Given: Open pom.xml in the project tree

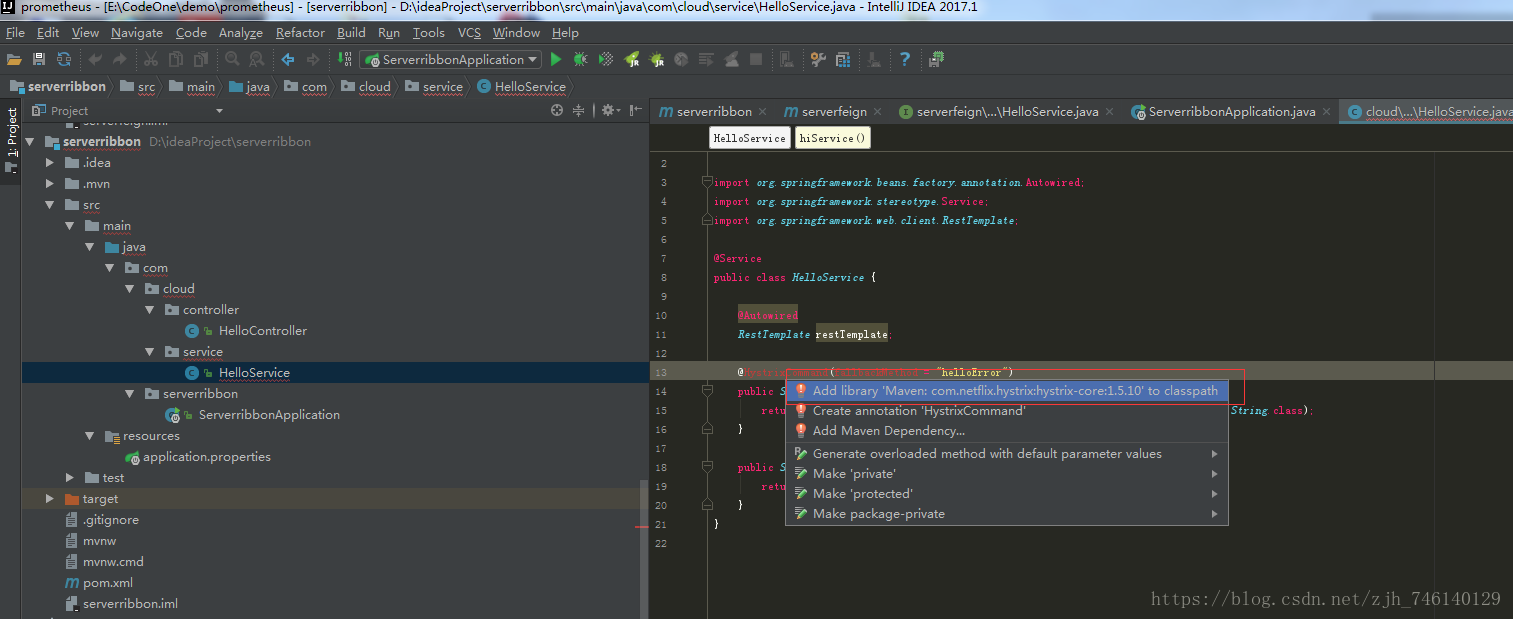Looking at the screenshot, I should pos(107,583).
